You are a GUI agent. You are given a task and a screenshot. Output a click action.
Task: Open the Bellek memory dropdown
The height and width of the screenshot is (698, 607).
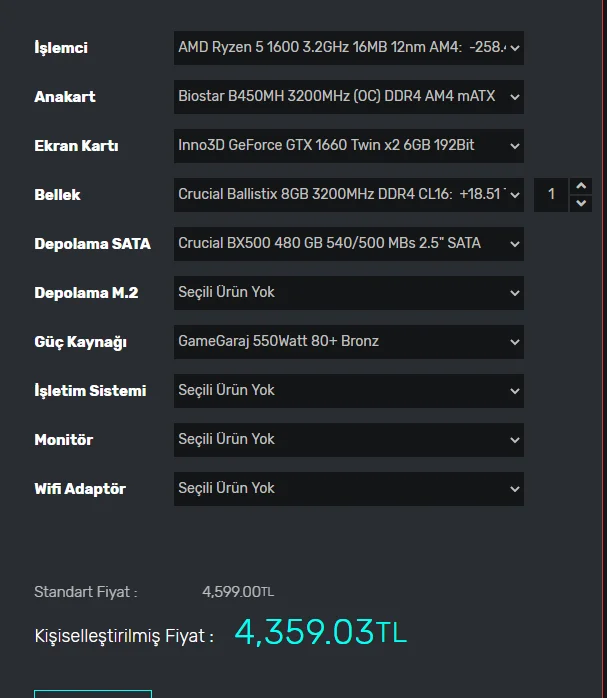coord(348,195)
